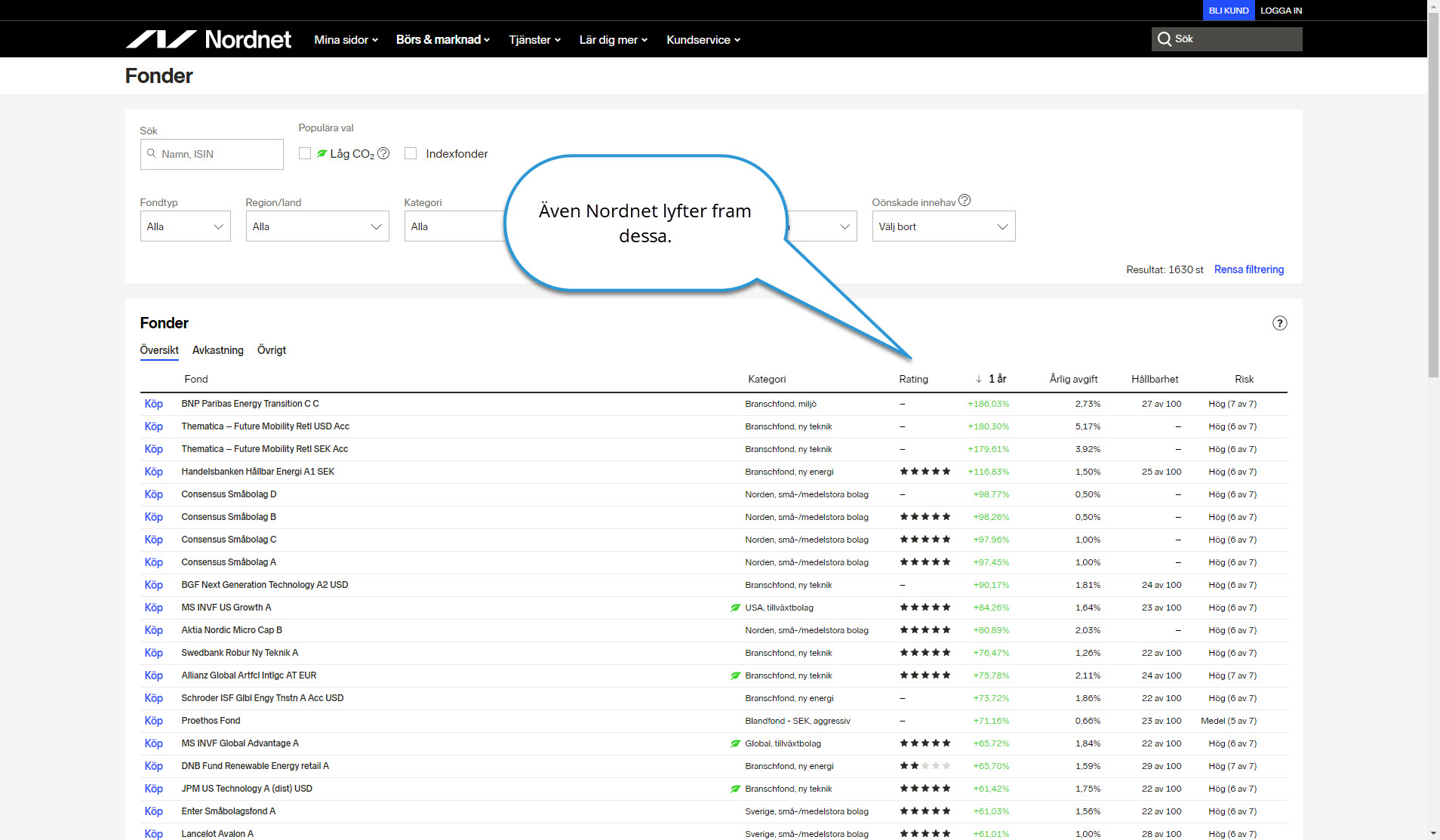Open Oönskade innehav help icon
The width and height of the screenshot is (1440, 840).
point(965,201)
